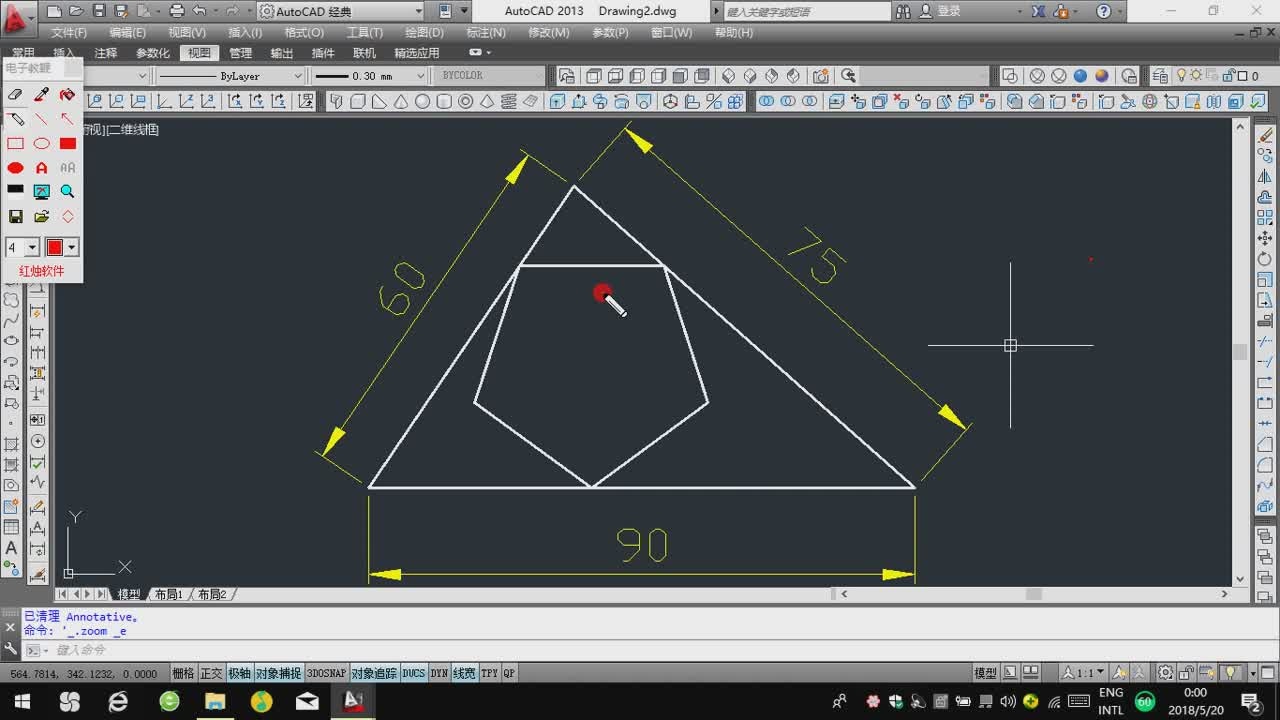Image resolution: width=1280 pixels, height=720 pixels.
Task: Click the magnifier icon in floating palette
Action: (68, 192)
